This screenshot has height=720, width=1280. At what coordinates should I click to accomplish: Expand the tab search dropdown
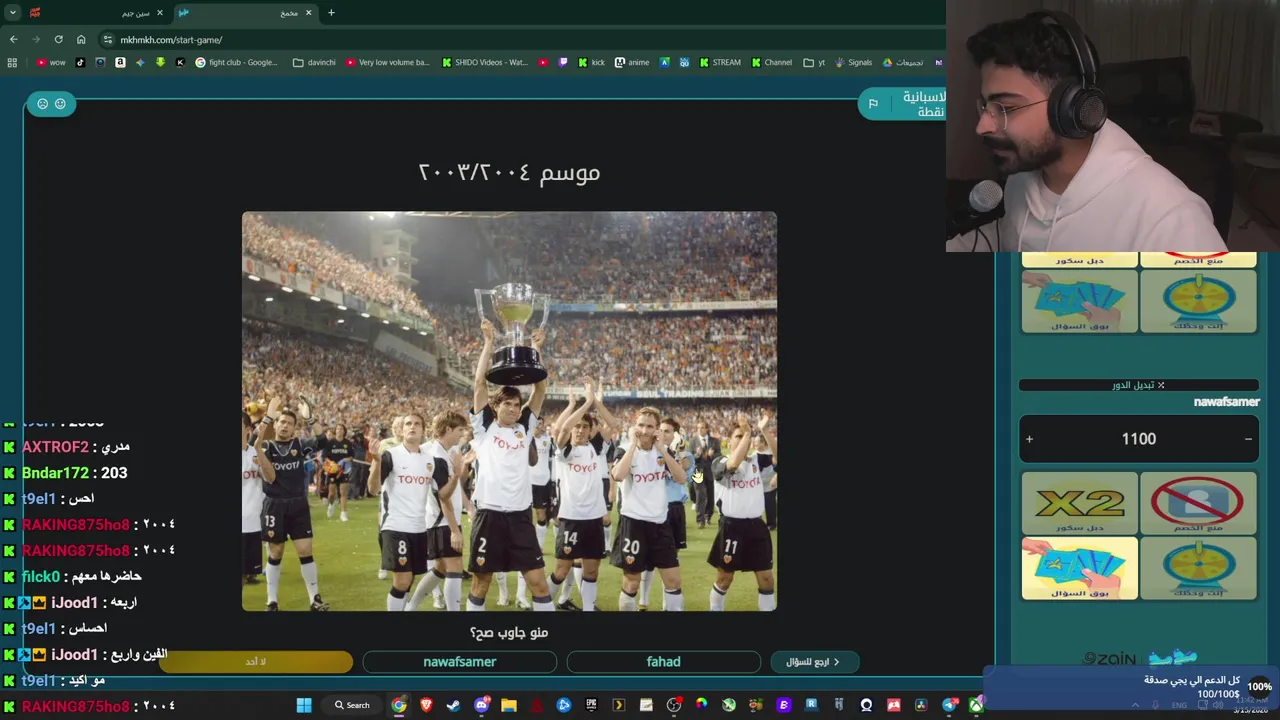pyautogui.click(x=12, y=13)
